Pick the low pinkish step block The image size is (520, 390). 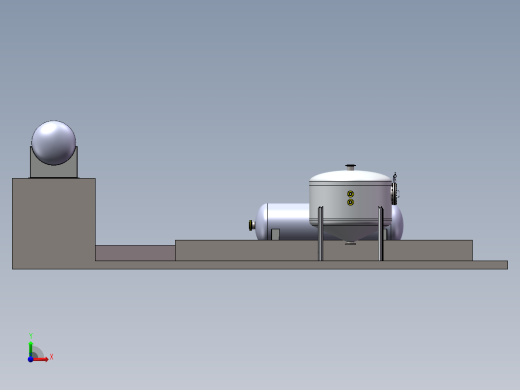135,253
